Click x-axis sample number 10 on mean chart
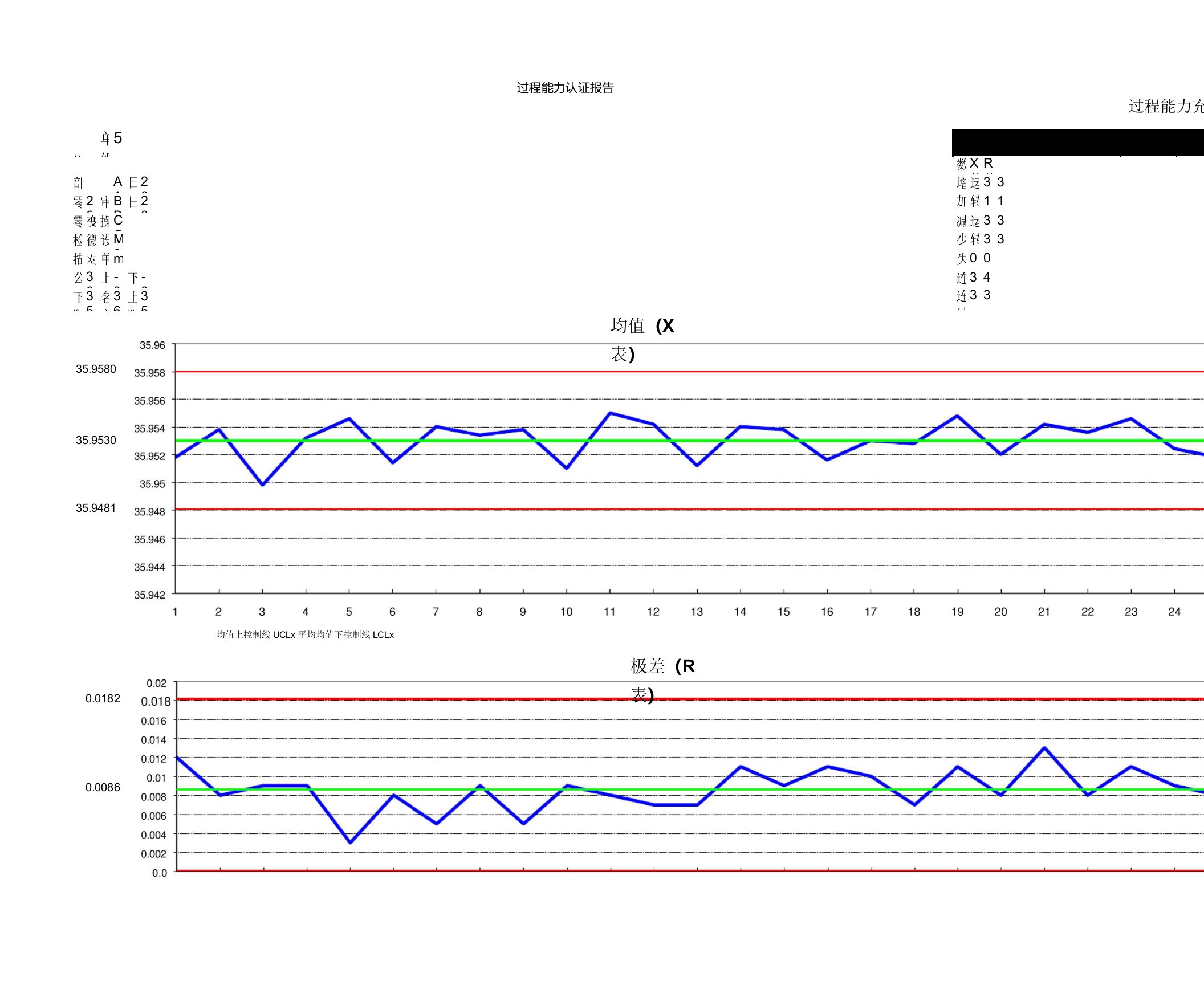Viewport: 1204px width, 997px height. [x=567, y=612]
